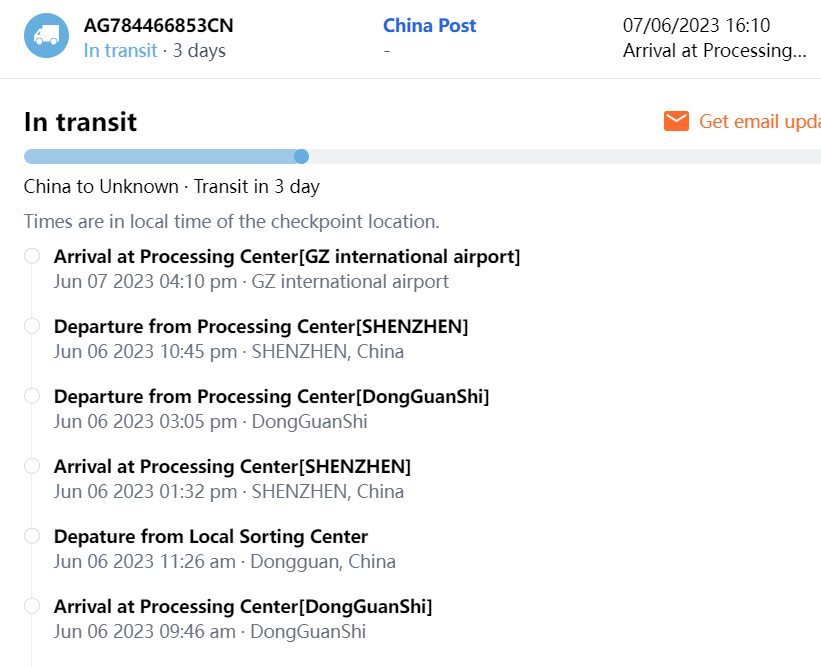Click the truncated Arrival at Processing summary text

714,50
